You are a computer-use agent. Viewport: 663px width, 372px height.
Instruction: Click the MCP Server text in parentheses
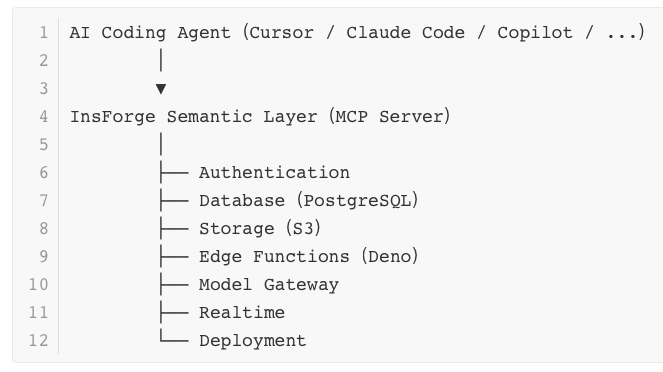pos(389,117)
